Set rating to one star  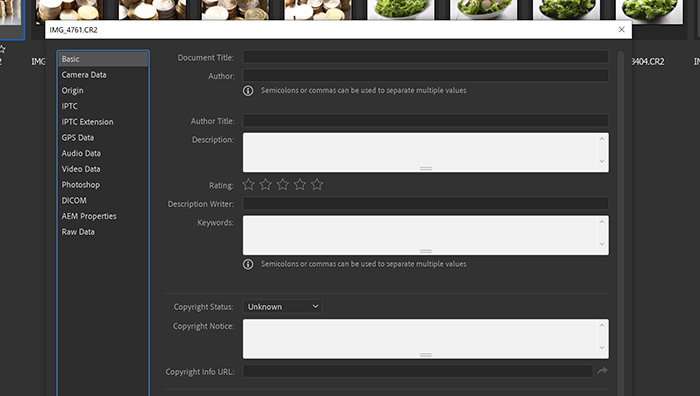click(248, 184)
